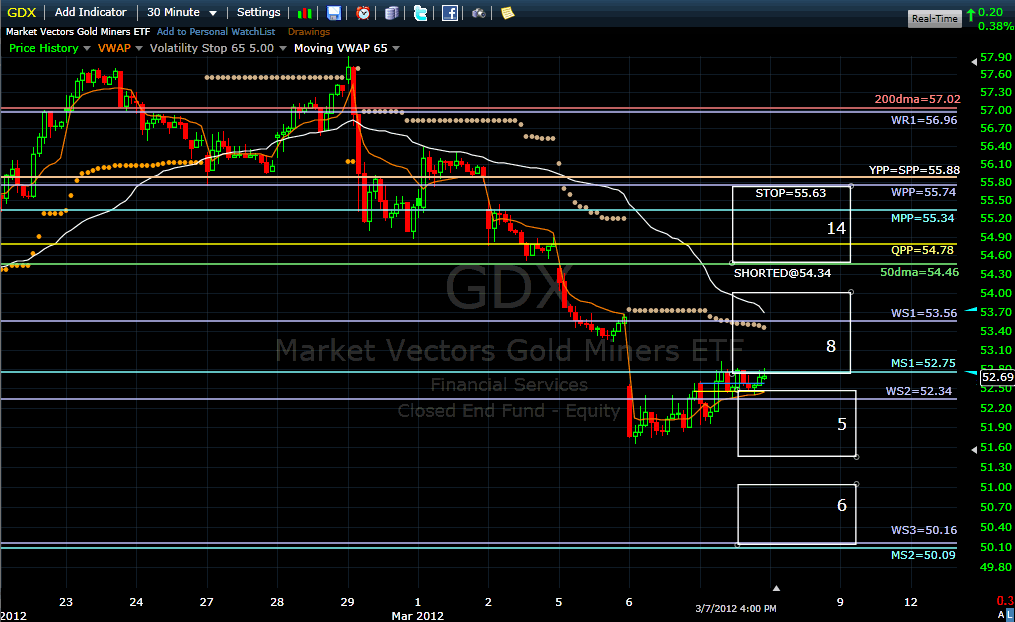This screenshot has height=622, width=1015.
Task: Click date 23 on the time axis
Action: [x=65, y=602]
